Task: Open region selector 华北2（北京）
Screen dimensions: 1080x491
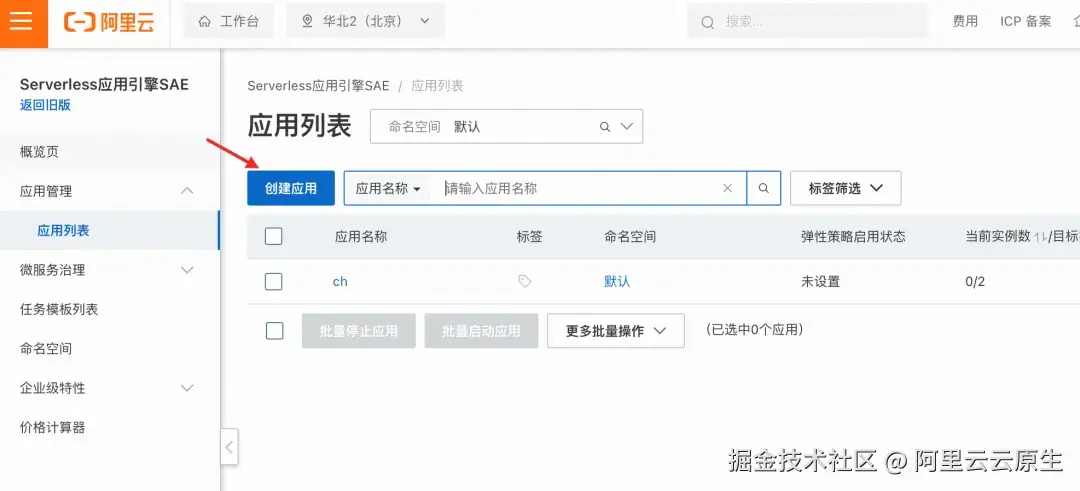Action: pos(366,21)
